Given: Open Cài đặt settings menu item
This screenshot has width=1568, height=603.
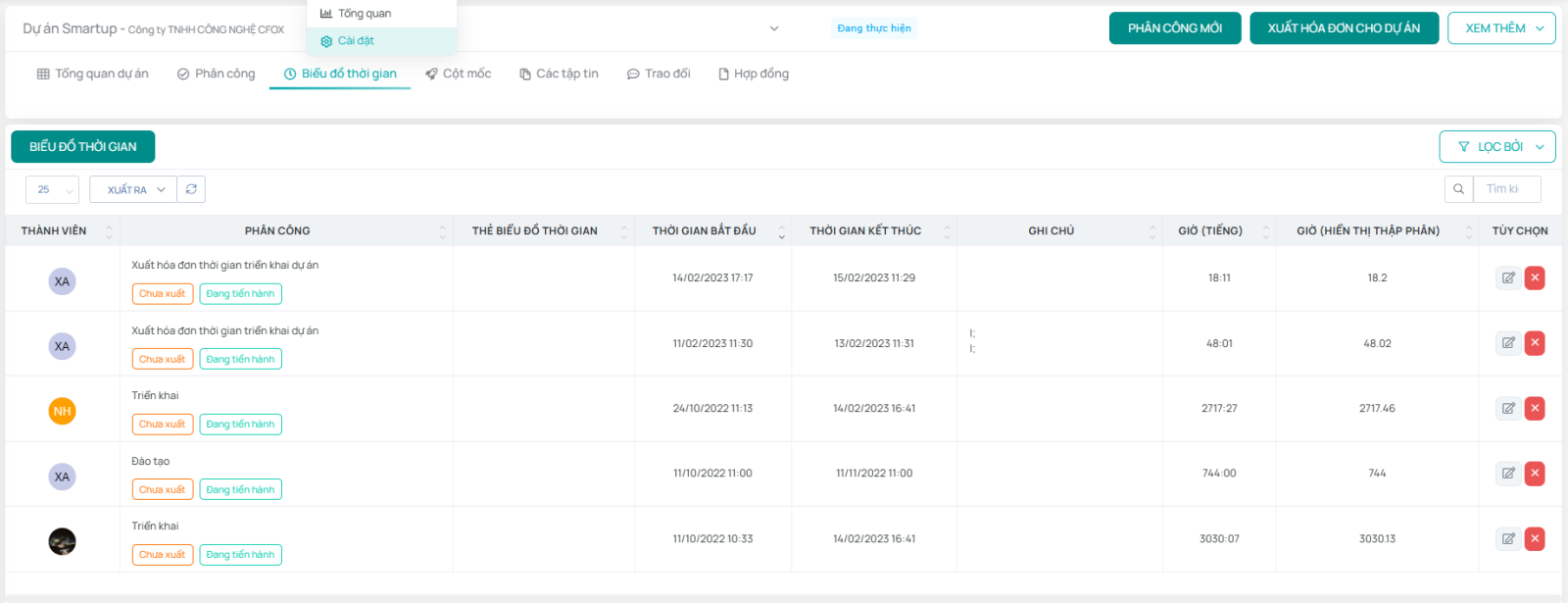Looking at the screenshot, I should tap(356, 41).
